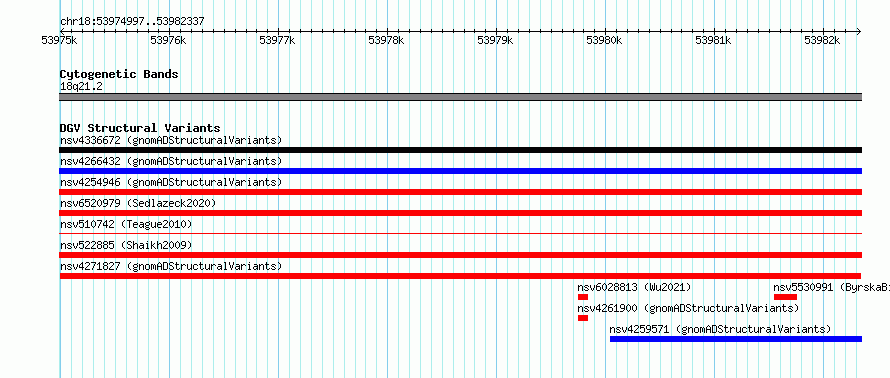Click the gray 18q21.2 cytogenetic band bar
The width and height of the screenshot is (890, 378).
click(460, 97)
